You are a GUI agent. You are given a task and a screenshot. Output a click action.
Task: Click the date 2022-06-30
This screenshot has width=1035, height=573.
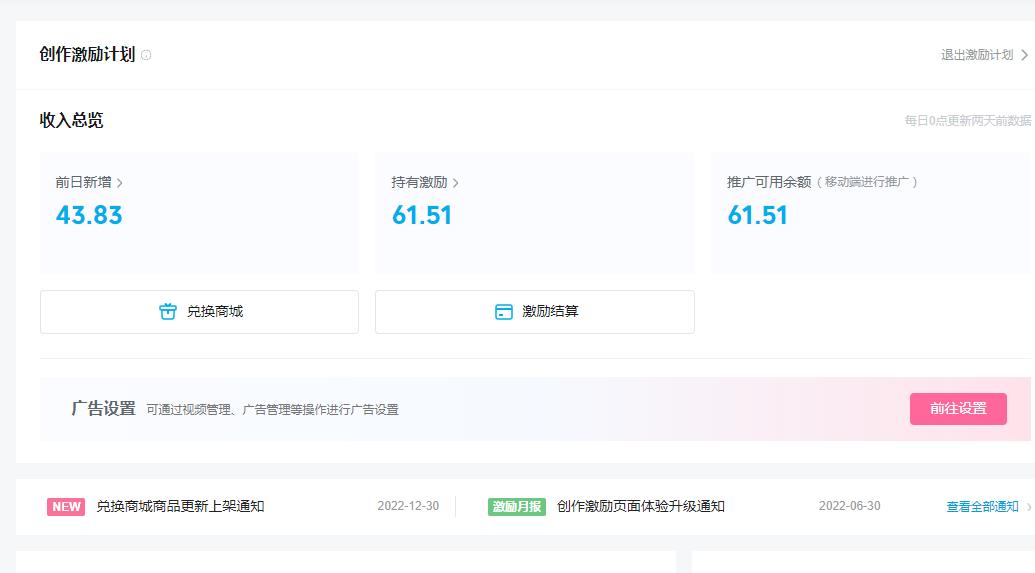[850, 506]
